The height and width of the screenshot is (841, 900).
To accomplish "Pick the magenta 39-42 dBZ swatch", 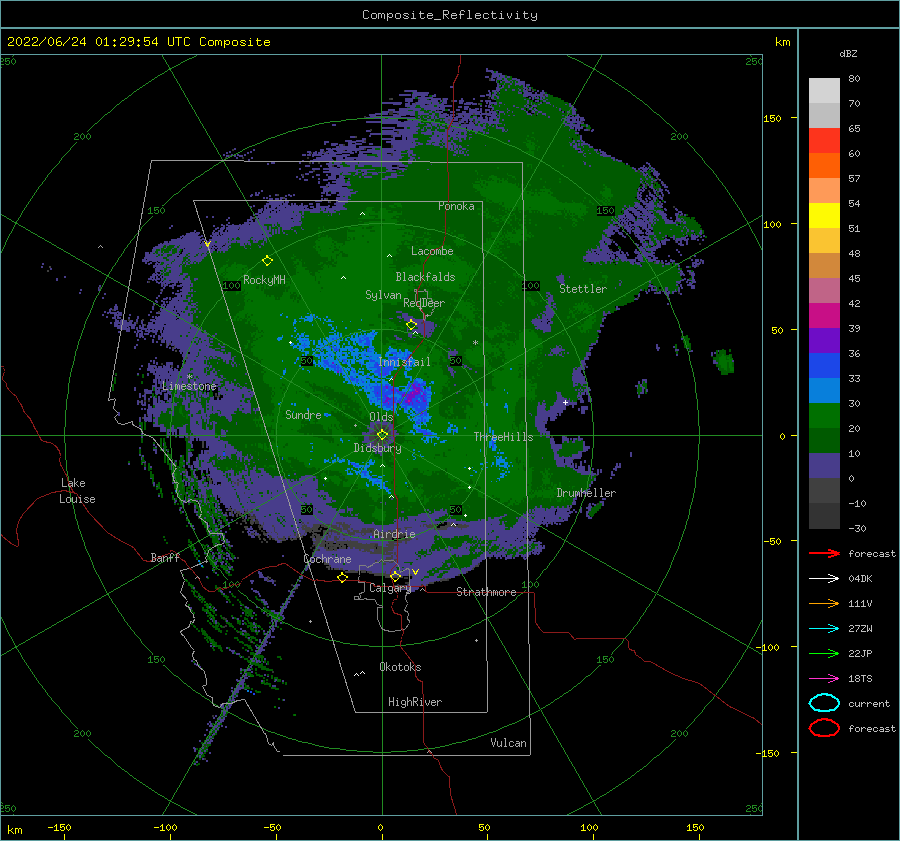I will tap(824, 316).
